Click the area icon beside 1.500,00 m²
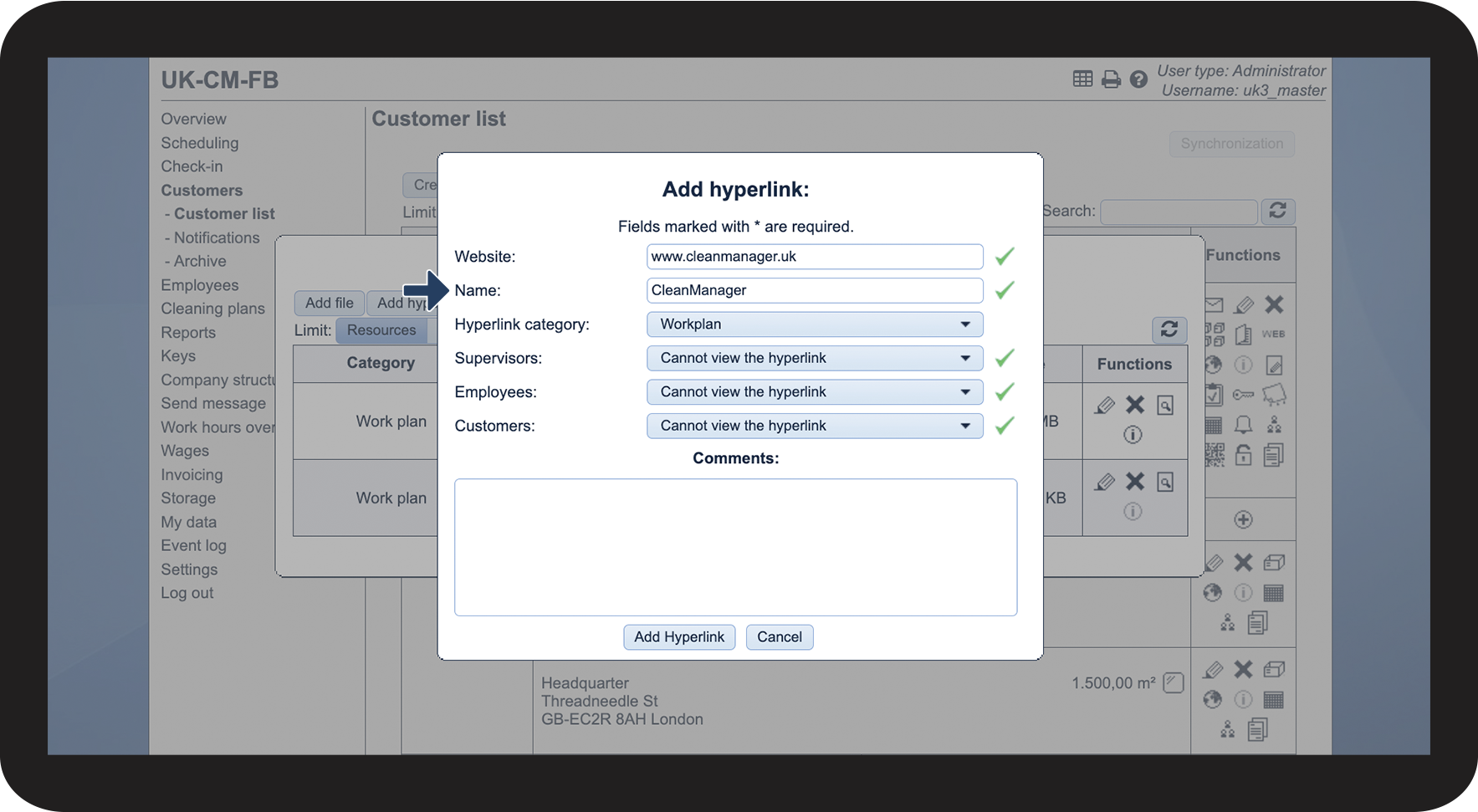Image resolution: width=1478 pixels, height=812 pixels. pos(1174,683)
